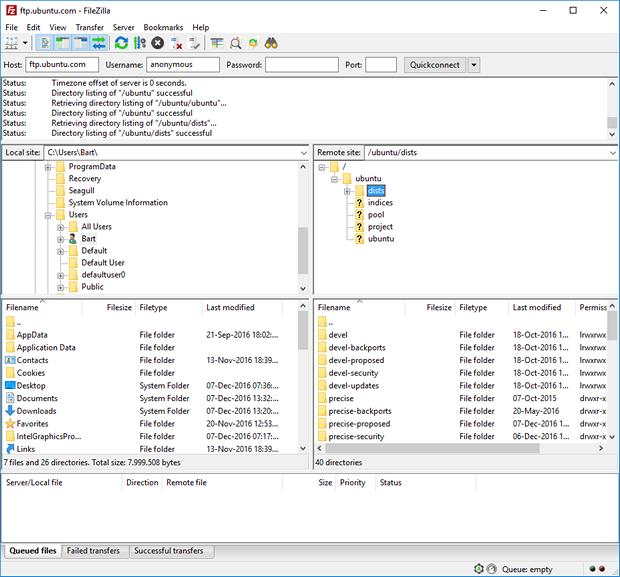Image resolution: width=620 pixels, height=577 pixels.
Task: Click the Host input field
Action: (x=62, y=64)
